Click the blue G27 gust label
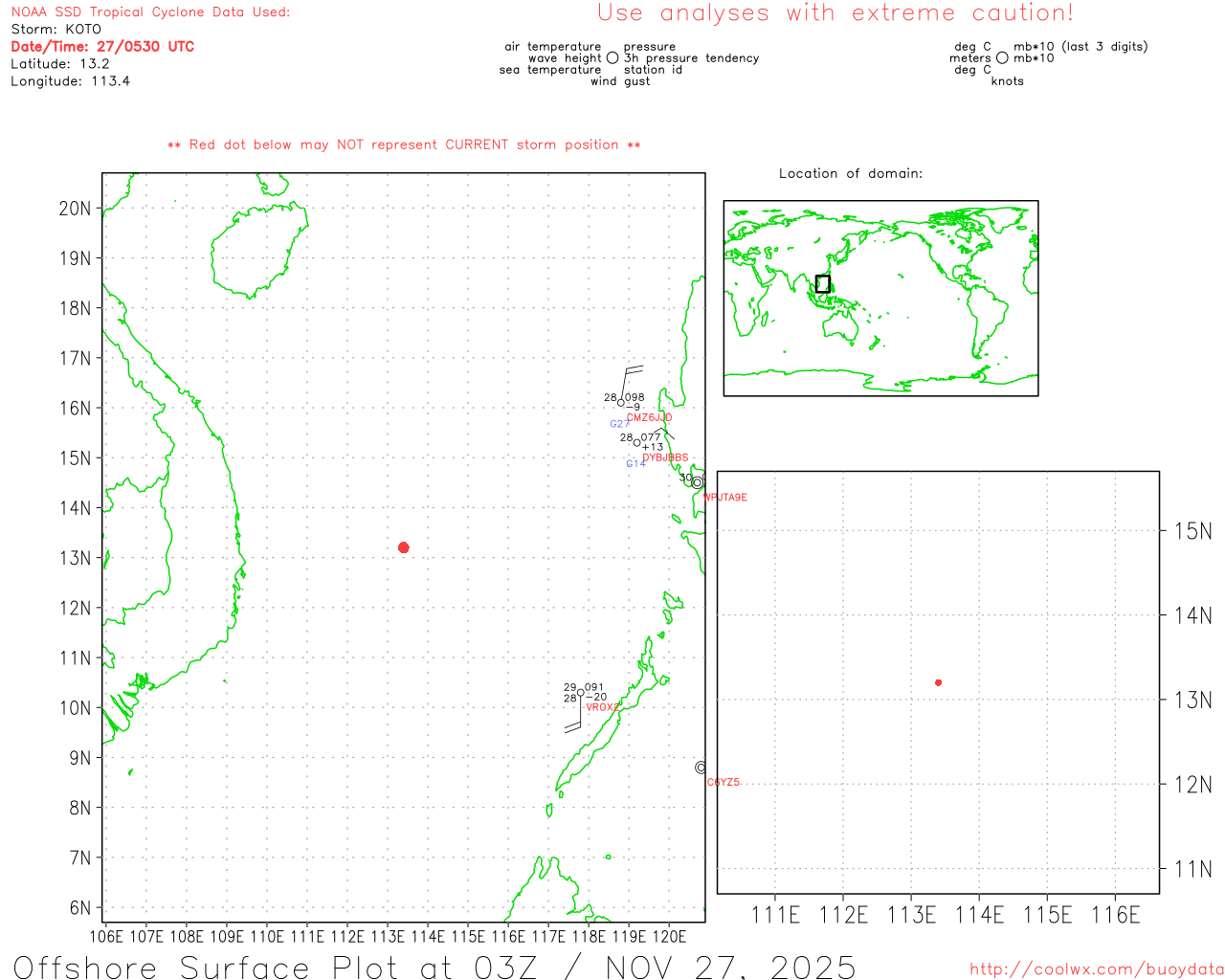The height and width of the screenshot is (980, 1225). pos(619,424)
